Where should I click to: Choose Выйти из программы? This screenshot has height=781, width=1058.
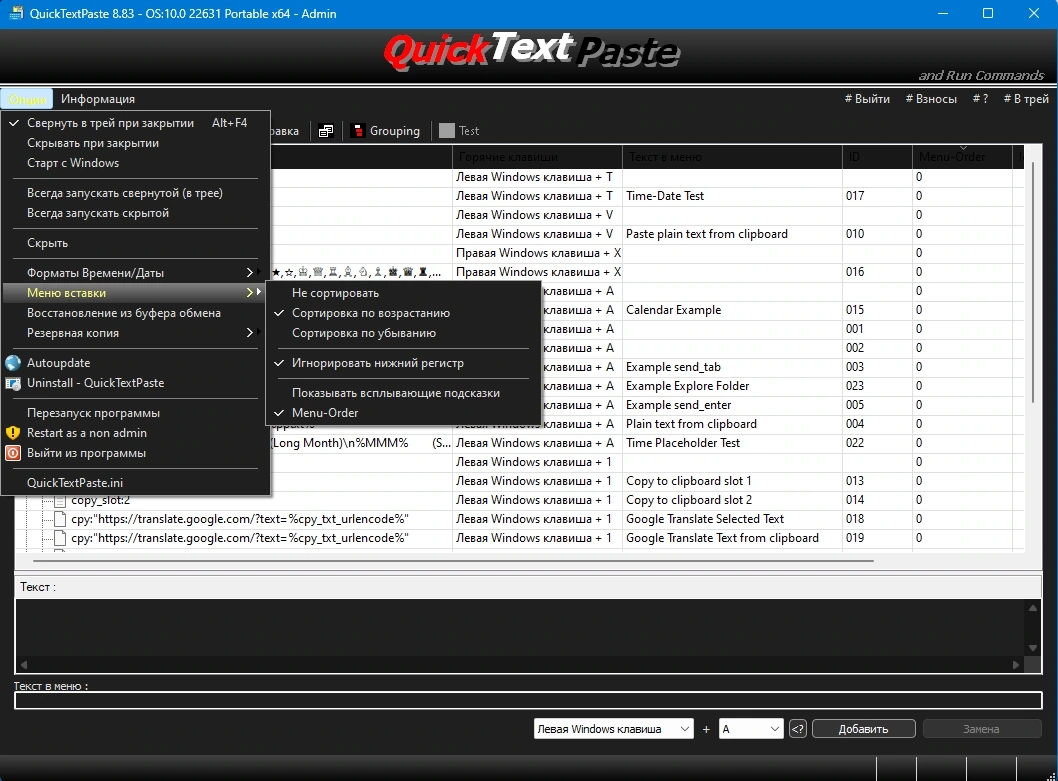click(x=136, y=453)
